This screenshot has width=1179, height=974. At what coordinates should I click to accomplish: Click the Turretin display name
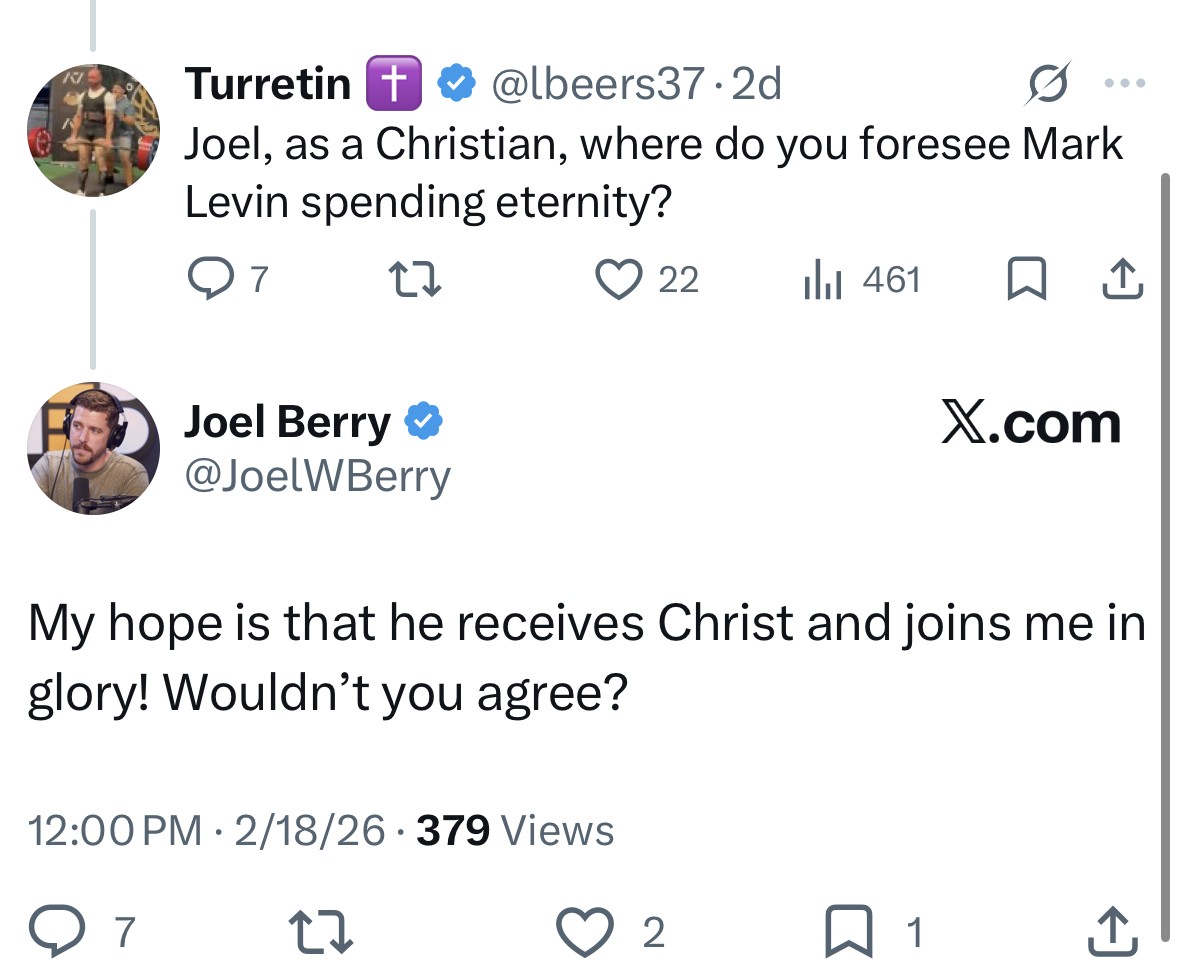267,84
